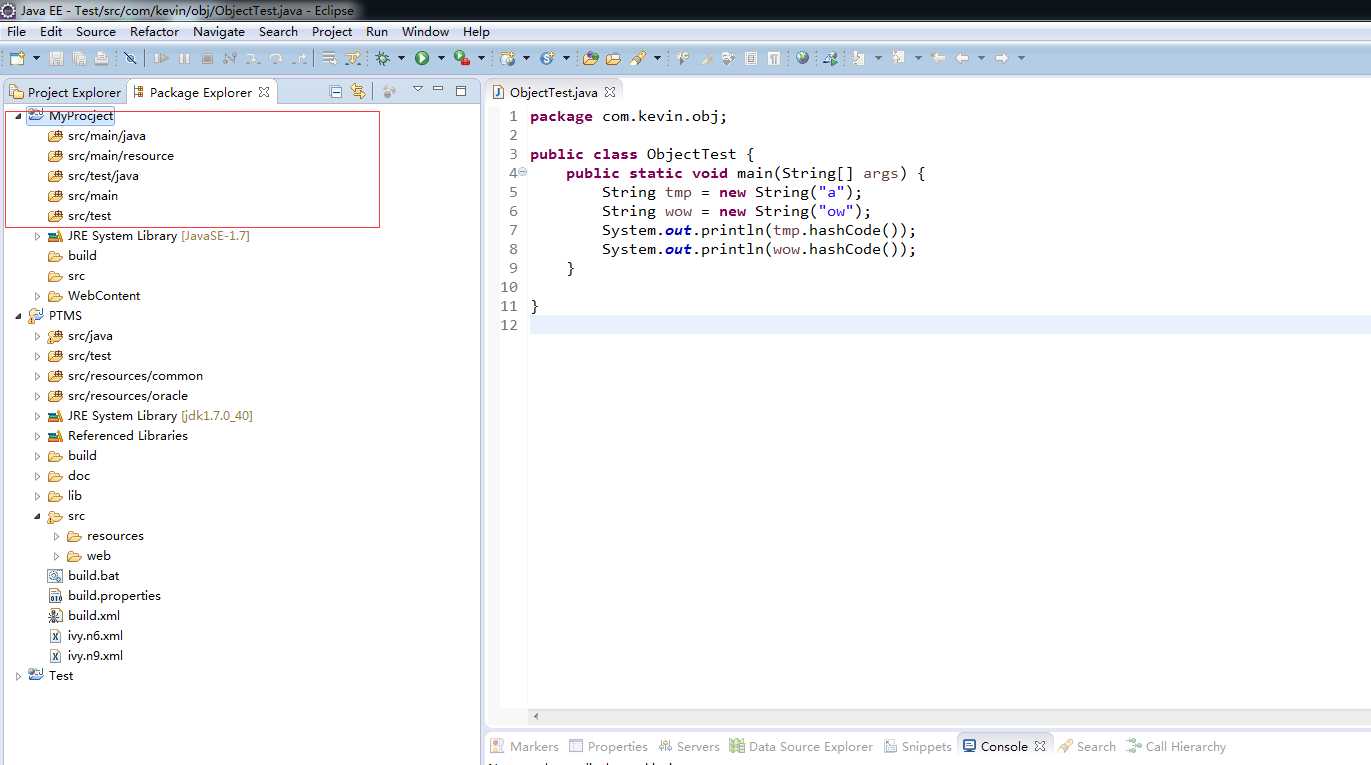Click the New file toolbar icon
1371x765 pixels.
click(x=17, y=58)
